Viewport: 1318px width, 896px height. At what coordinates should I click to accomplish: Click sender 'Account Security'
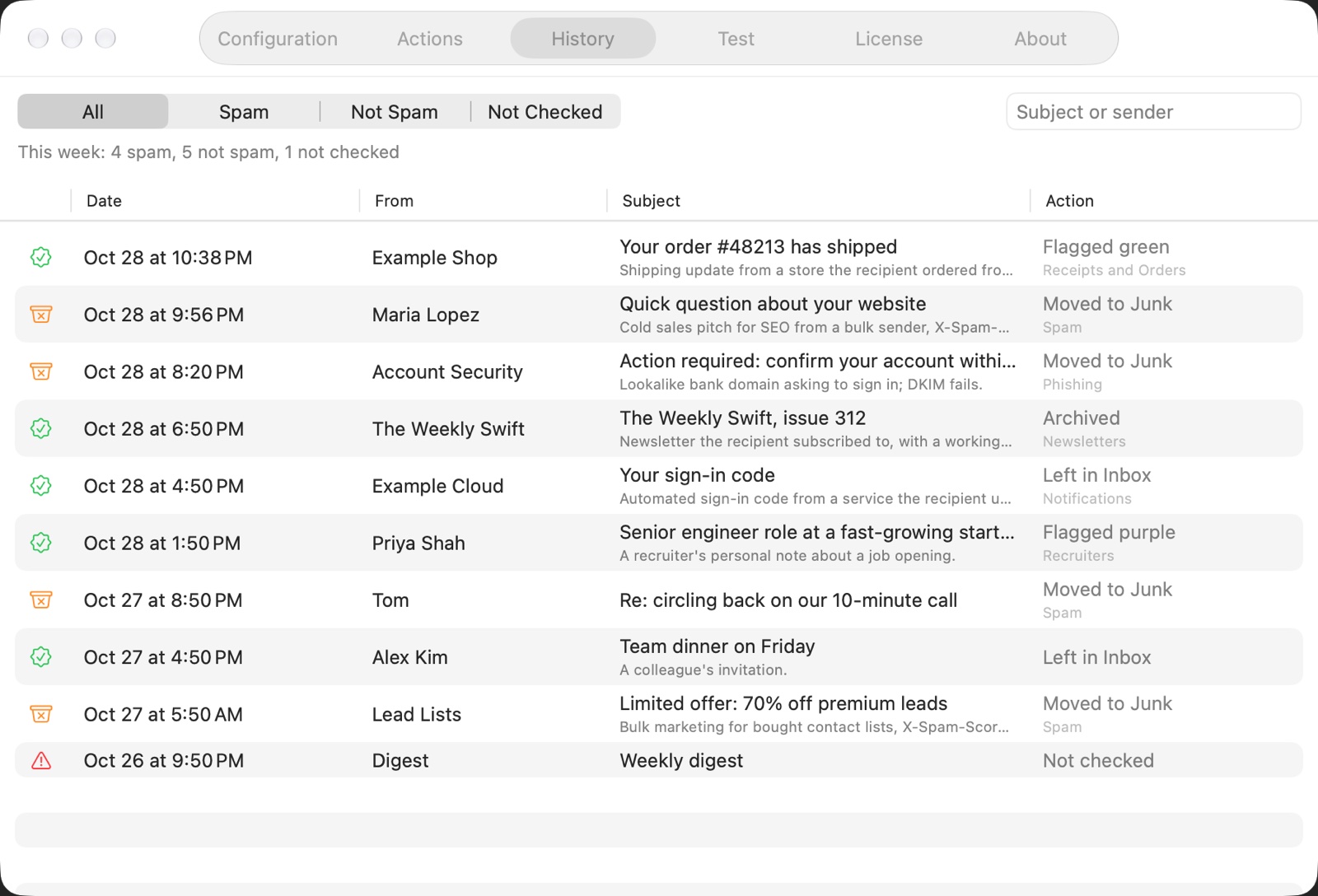pyautogui.click(x=447, y=372)
